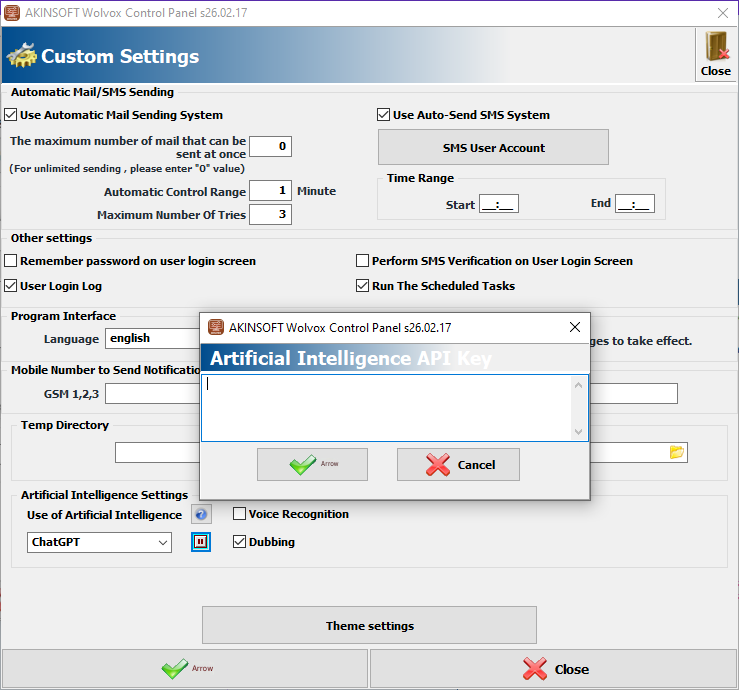Image resolution: width=739 pixels, height=690 pixels.
Task: Open the ChatGPT AI provider dropdown
Action: click(99, 542)
